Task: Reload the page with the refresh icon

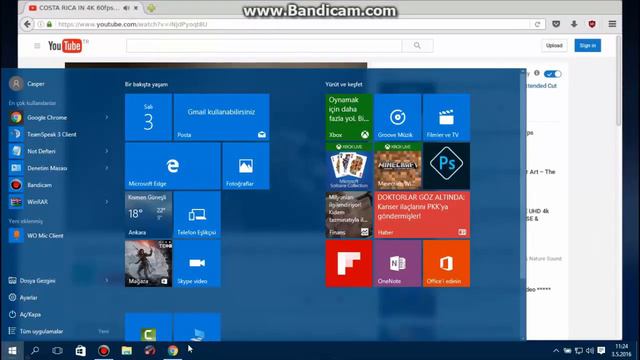Action: 537,24
